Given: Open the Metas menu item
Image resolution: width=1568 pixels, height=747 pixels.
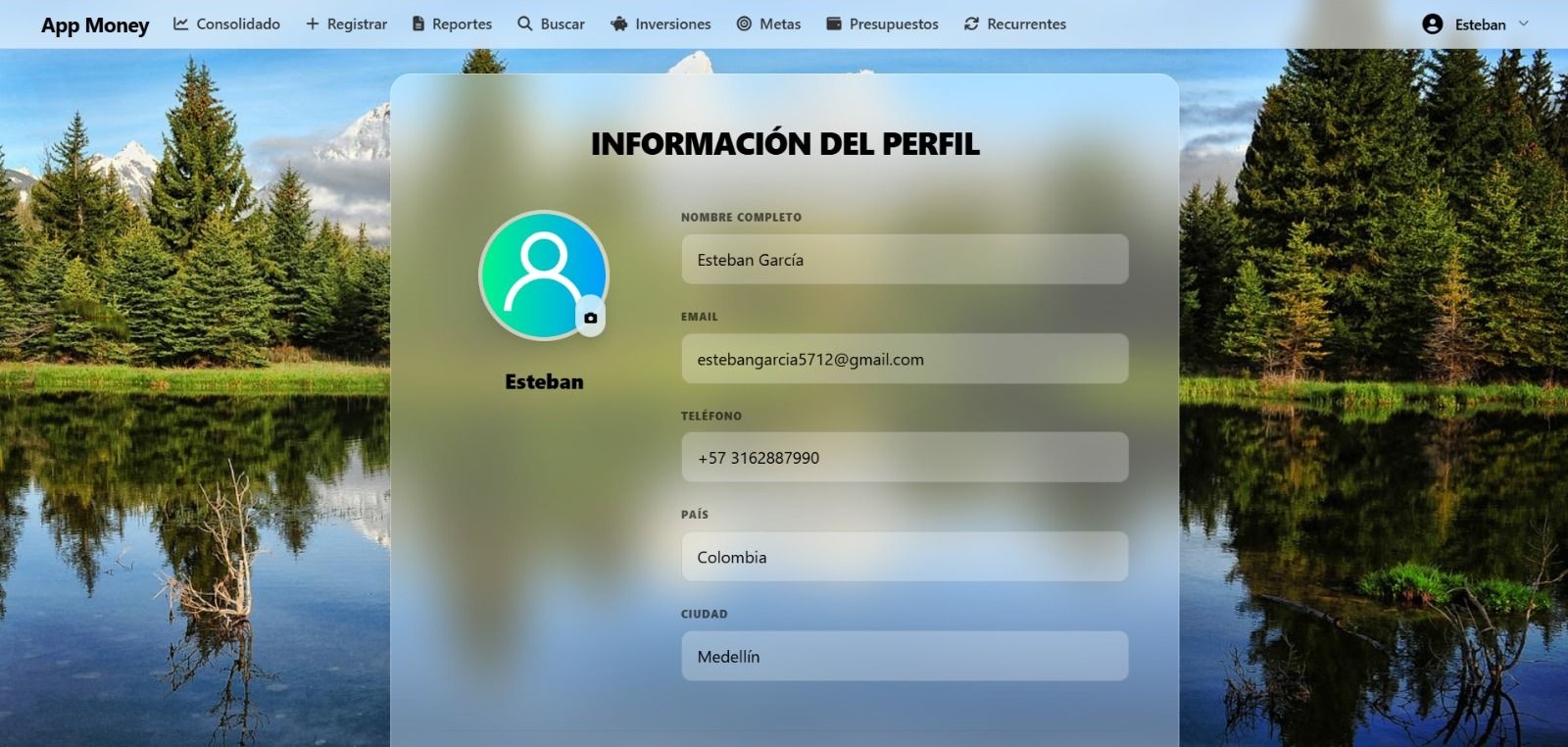Looking at the screenshot, I should pyautogui.click(x=780, y=24).
